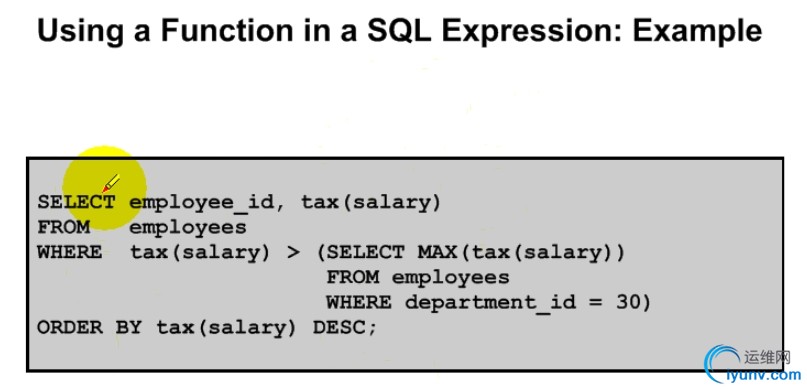Click tax(salary) on the first code line
This screenshot has width=807, height=391.
tap(371, 203)
